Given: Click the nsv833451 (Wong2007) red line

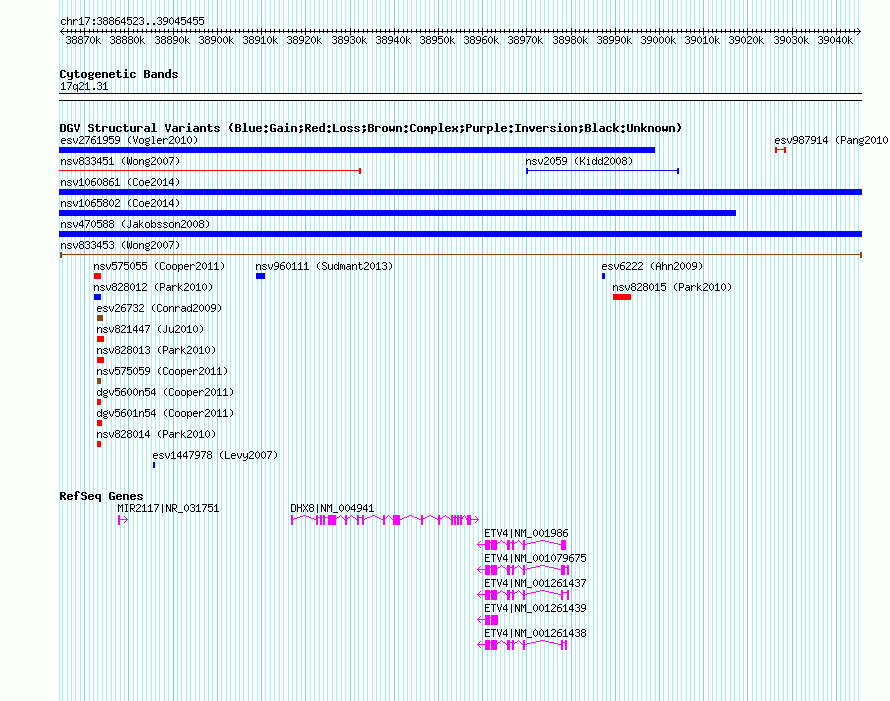Looking at the screenshot, I should click(x=210, y=171).
